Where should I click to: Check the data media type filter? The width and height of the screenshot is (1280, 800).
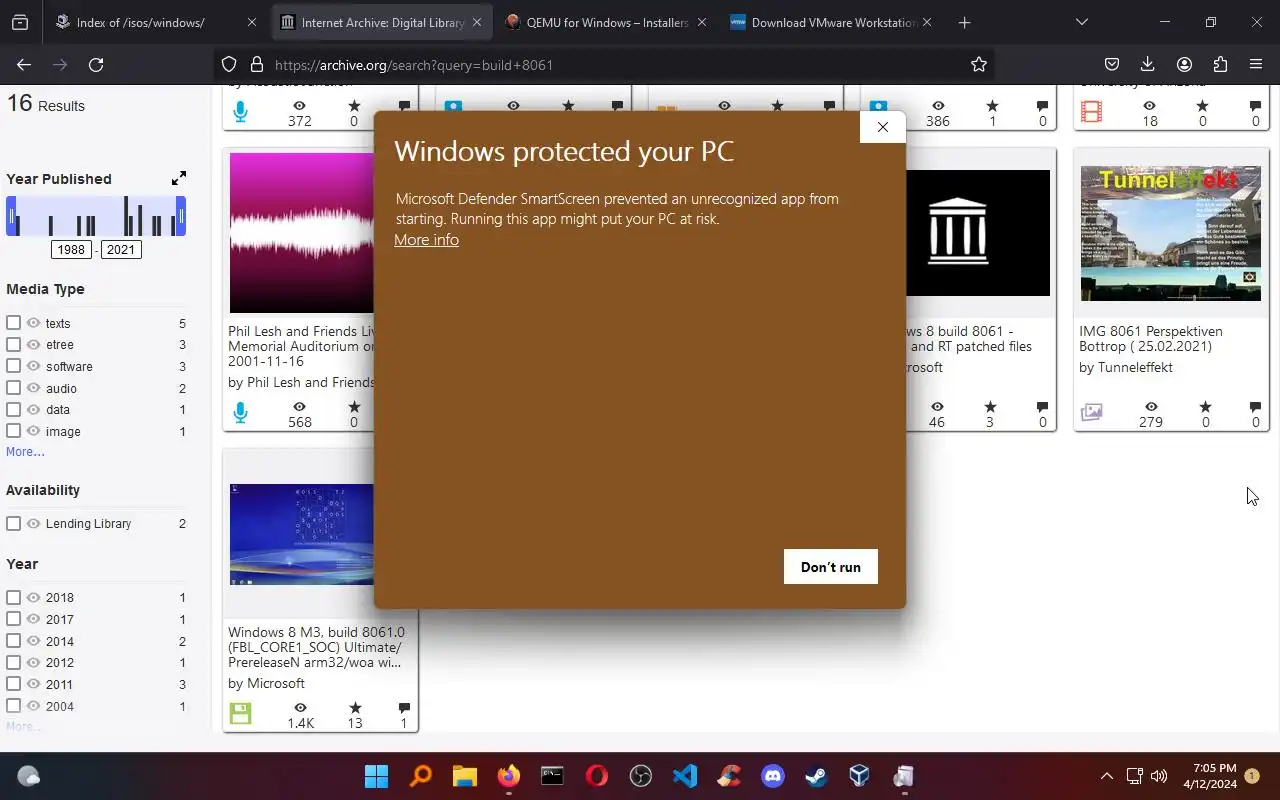(x=13, y=409)
